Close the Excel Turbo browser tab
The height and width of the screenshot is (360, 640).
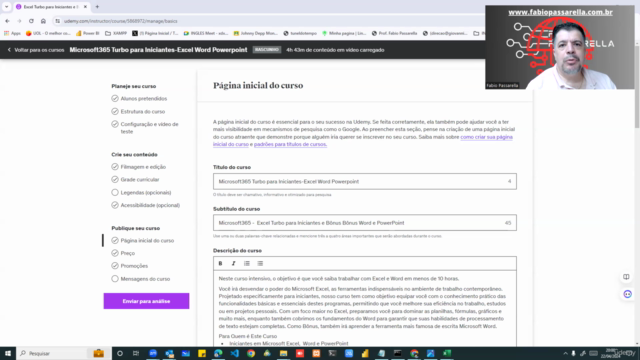(x=85, y=7)
